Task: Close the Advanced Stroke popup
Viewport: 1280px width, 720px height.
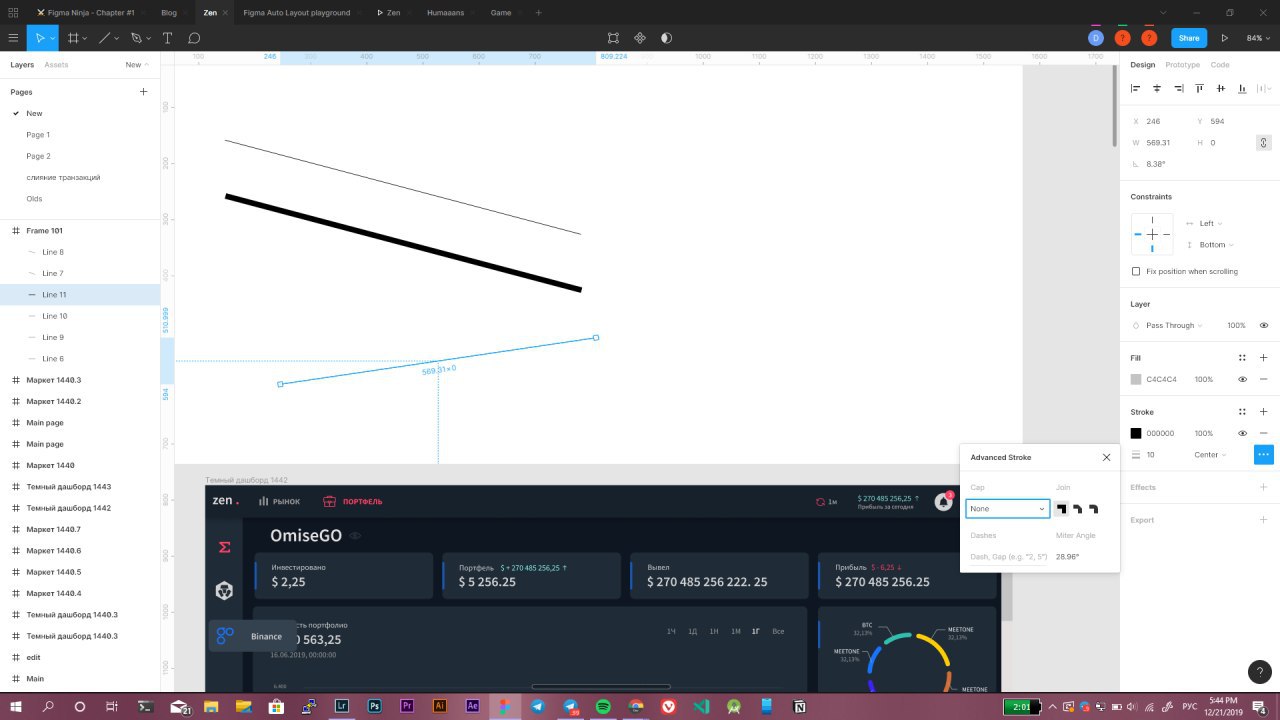Action: (1106, 457)
